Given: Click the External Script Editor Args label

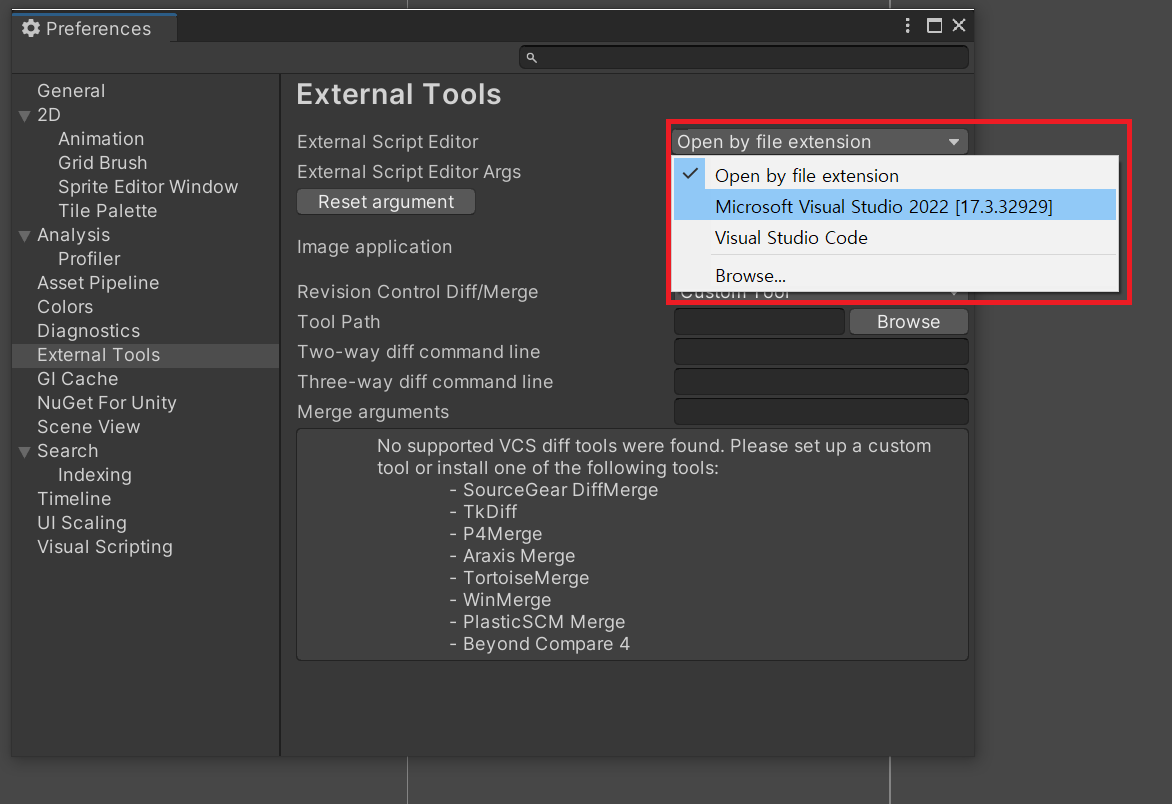Looking at the screenshot, I should (x=409, y=172).
